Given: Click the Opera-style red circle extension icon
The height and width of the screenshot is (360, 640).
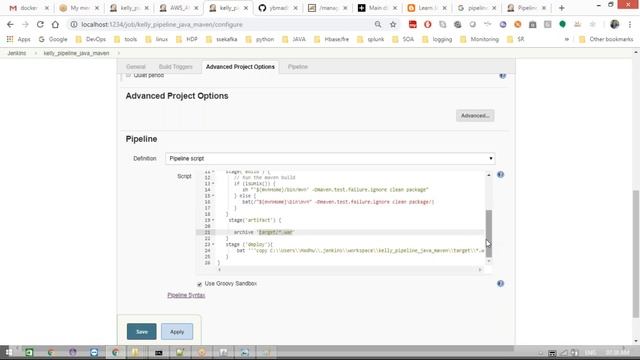Looking at the screenshot, I should [428, 24].
